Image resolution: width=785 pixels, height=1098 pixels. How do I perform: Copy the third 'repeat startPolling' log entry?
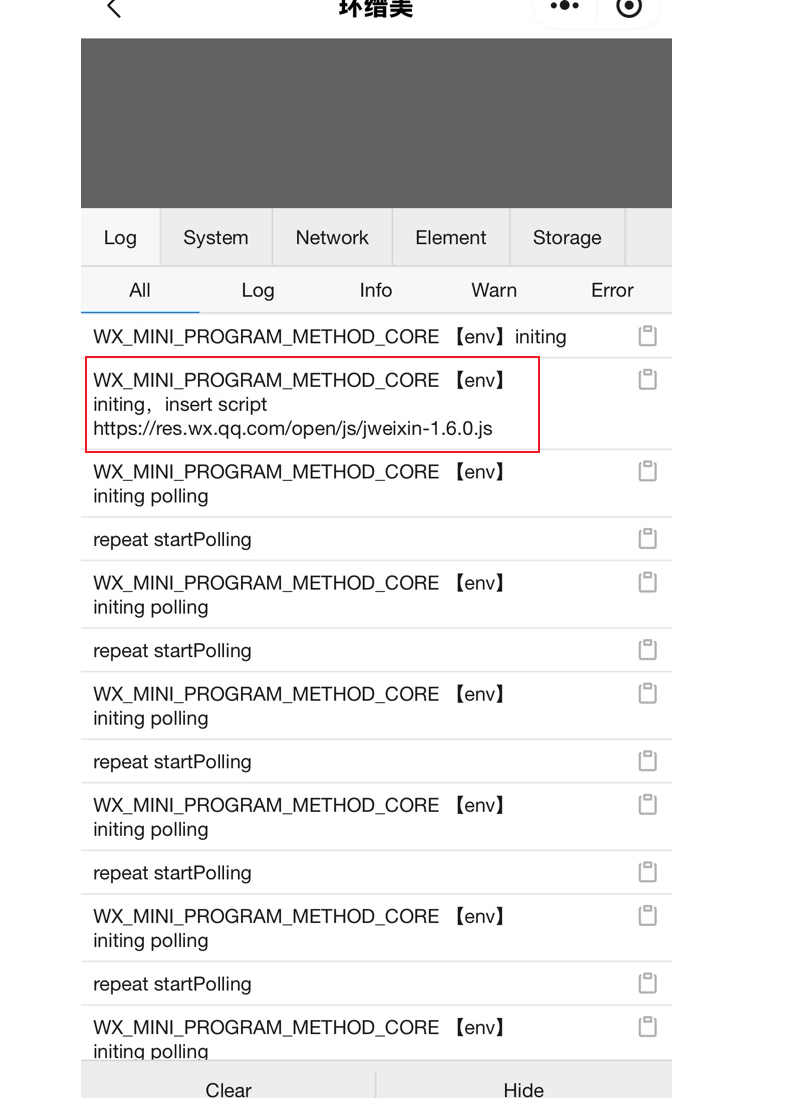pos(648,760)
